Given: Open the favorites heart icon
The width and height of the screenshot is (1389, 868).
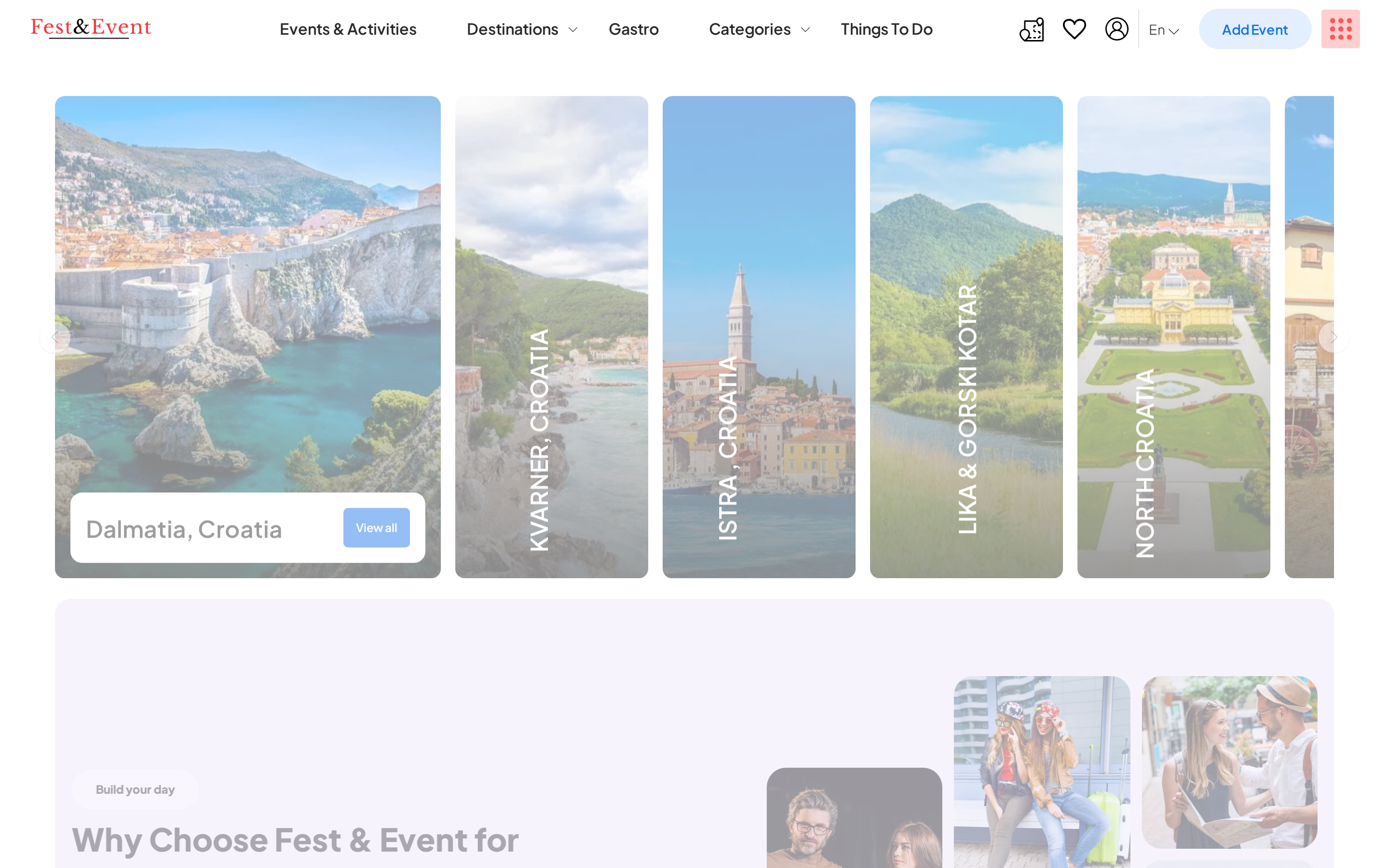Looking at the screenshot, I should (x=1074, y=29).
